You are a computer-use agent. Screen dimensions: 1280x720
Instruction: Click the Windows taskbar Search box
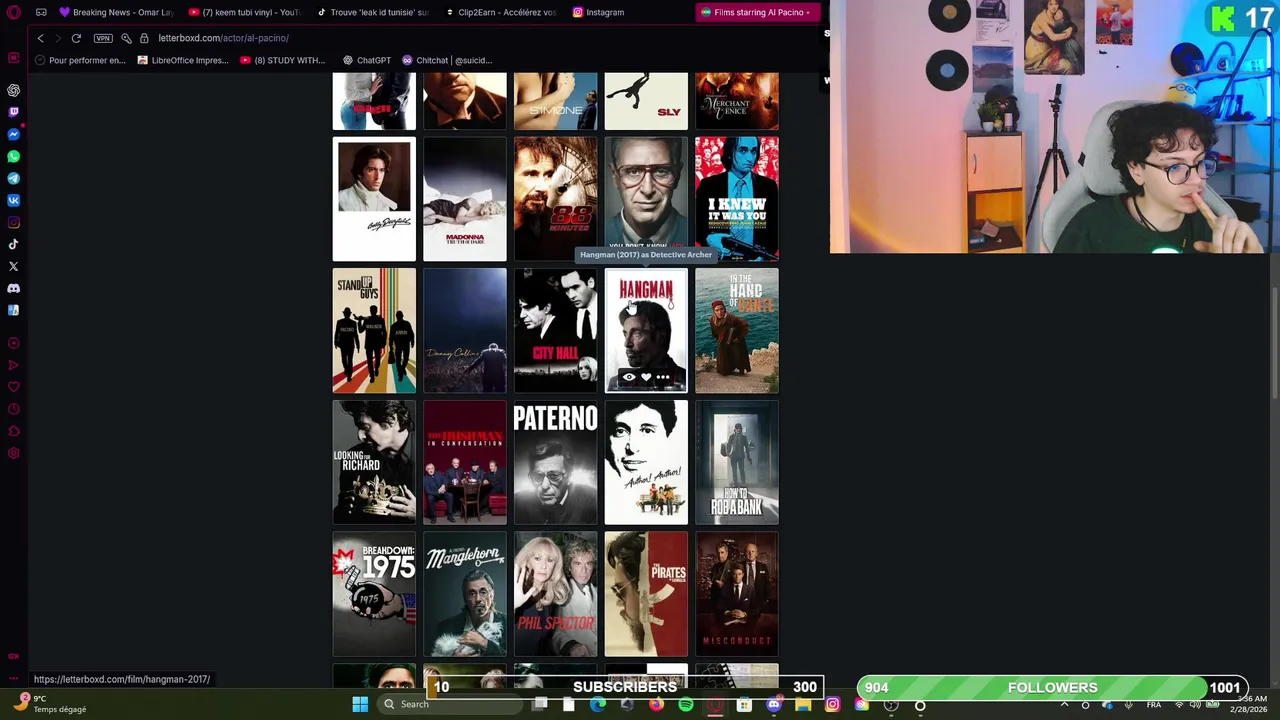pos(450,705)
